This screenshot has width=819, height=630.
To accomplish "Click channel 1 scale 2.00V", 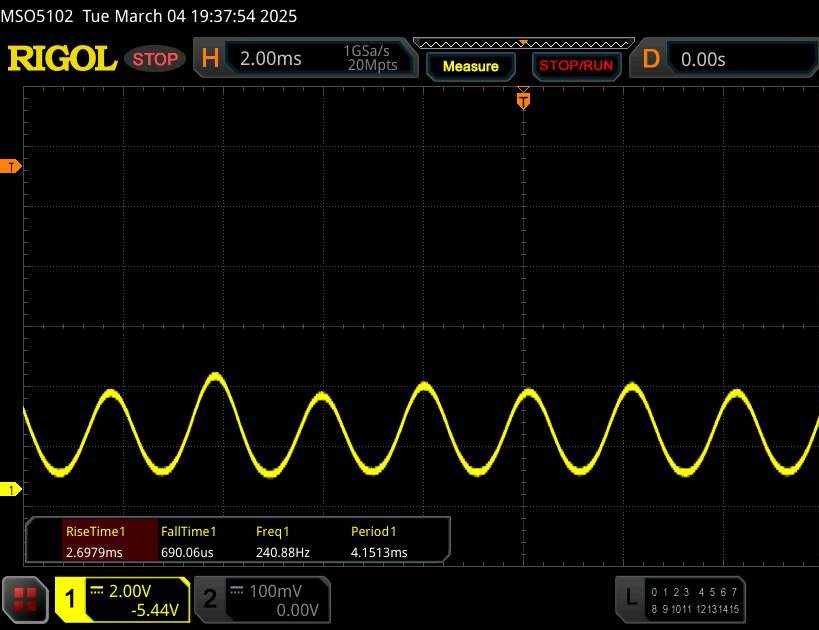I will click(130, 591).
